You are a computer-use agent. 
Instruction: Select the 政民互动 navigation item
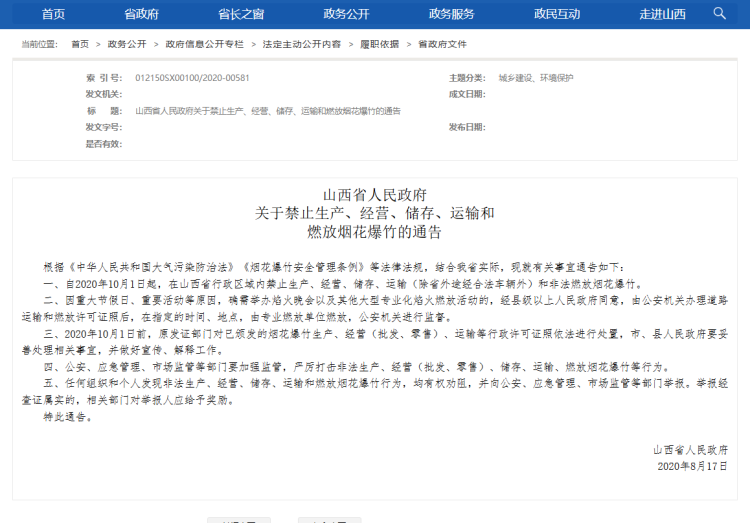click(557, 14)
